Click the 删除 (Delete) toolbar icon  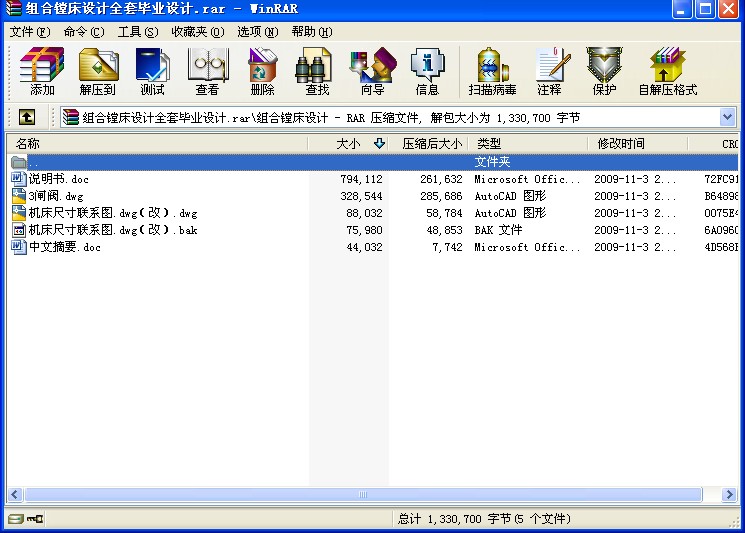(262, 71)
